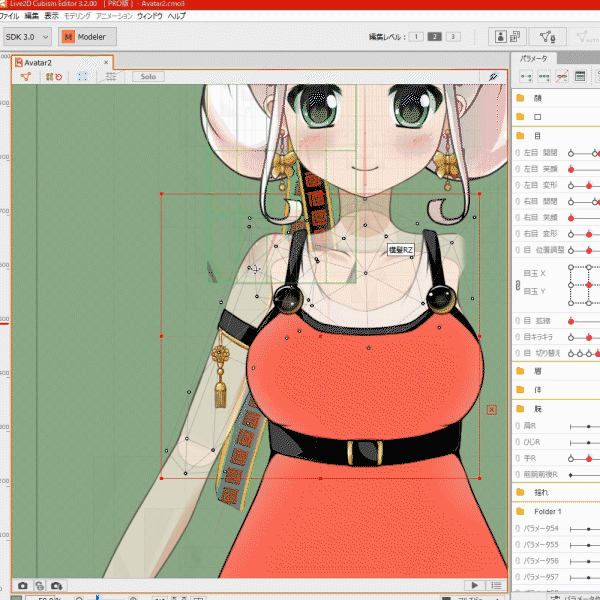Toggle the lock for 左目 開閉 parameter
This screenshot has width=600, height=600.
tap(518, 153)
